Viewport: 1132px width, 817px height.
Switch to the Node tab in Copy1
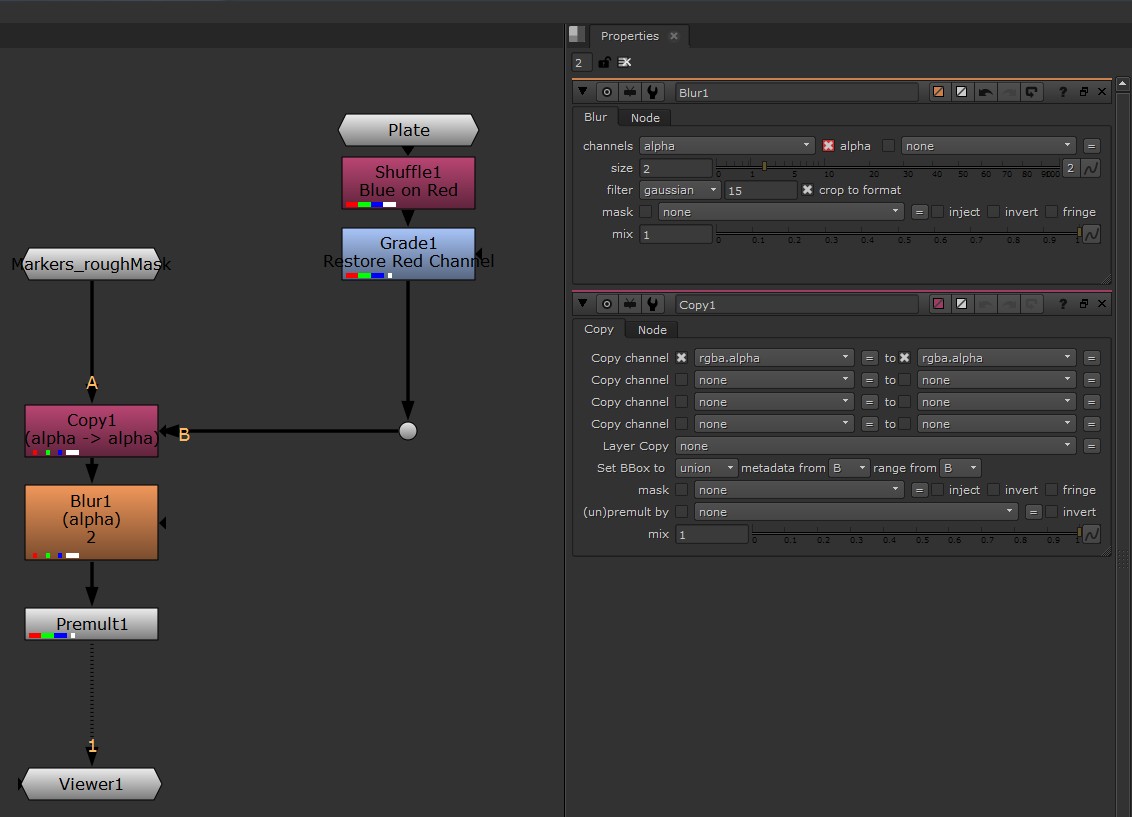[x=652, y=330]
